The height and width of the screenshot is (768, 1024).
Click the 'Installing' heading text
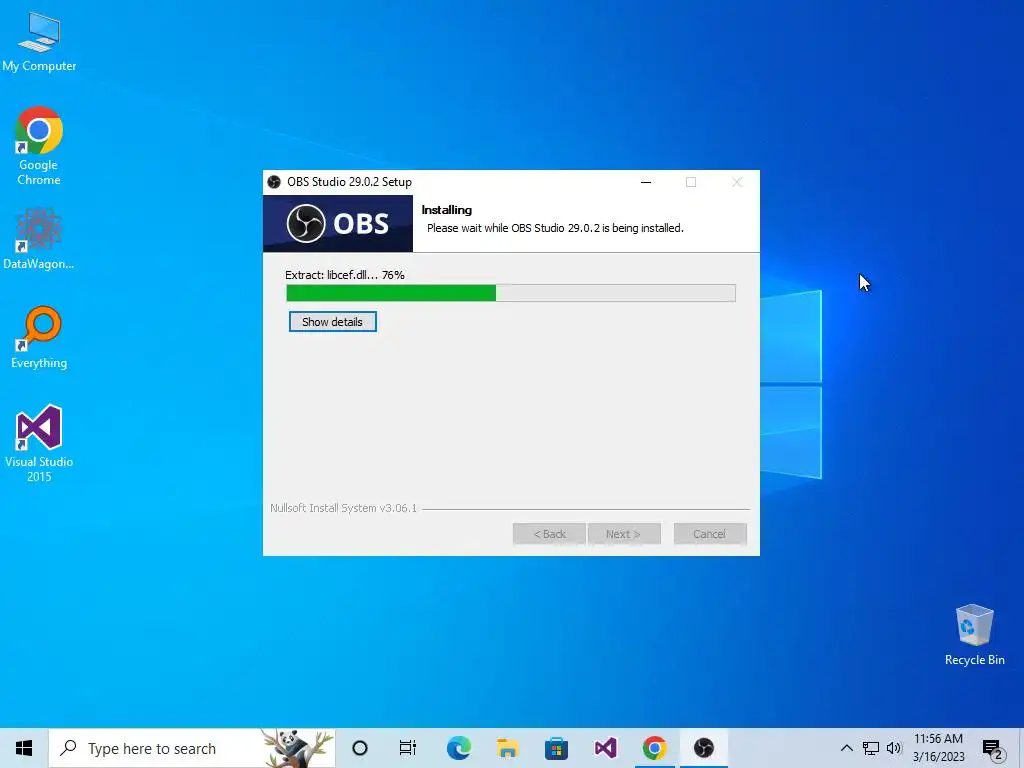point(447,210)
